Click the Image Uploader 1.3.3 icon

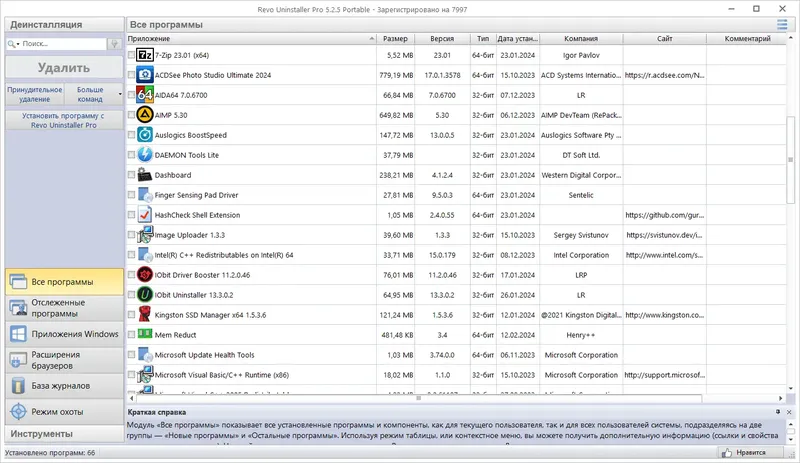145,235
